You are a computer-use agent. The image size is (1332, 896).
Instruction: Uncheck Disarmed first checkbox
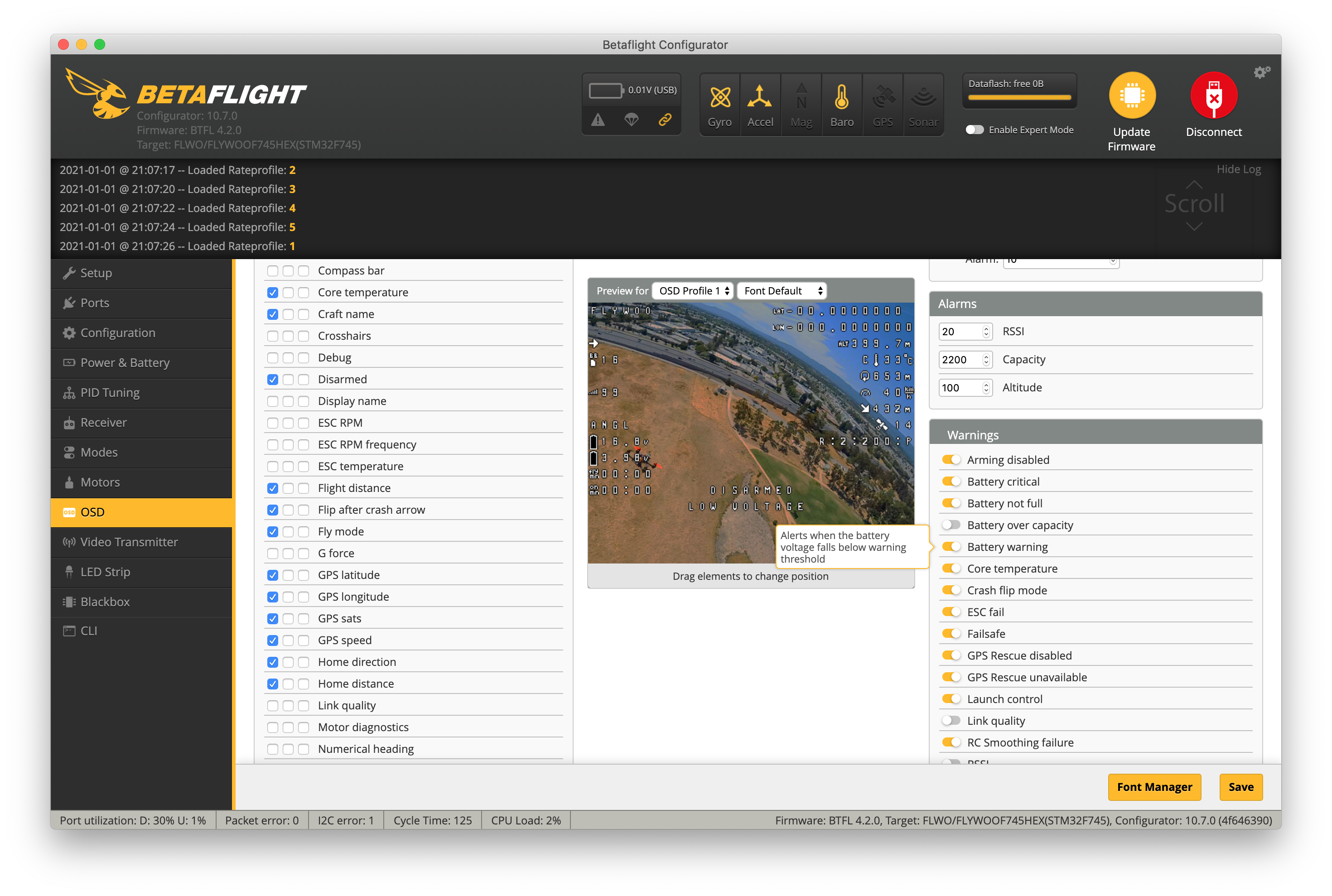pos(273,380)
